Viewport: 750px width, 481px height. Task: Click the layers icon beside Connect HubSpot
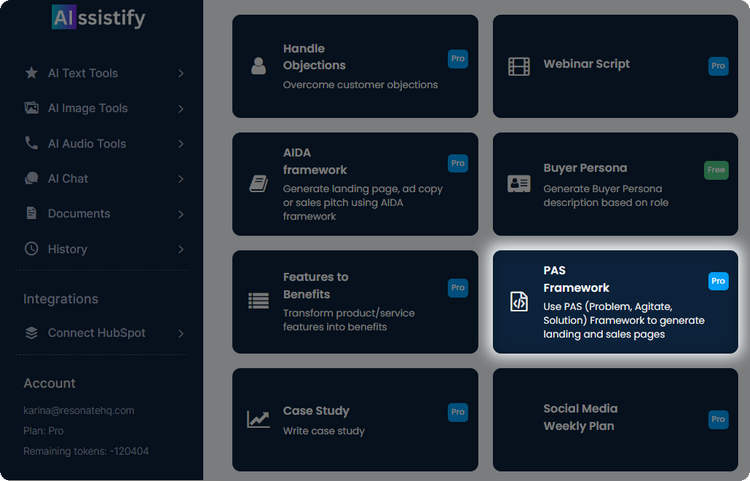31,333
